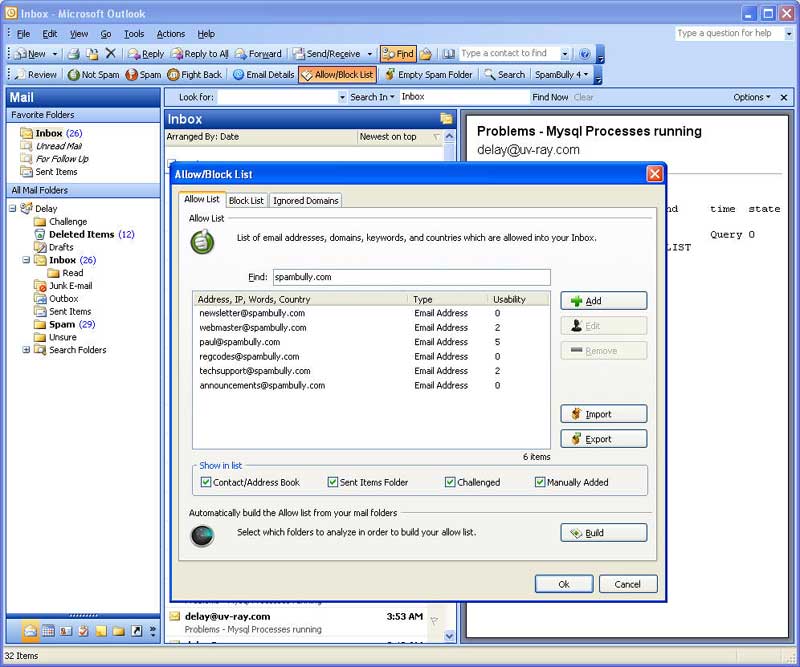Click Reply to All in toolbar
Screen dimensions: 800x667
pos(199,54)
